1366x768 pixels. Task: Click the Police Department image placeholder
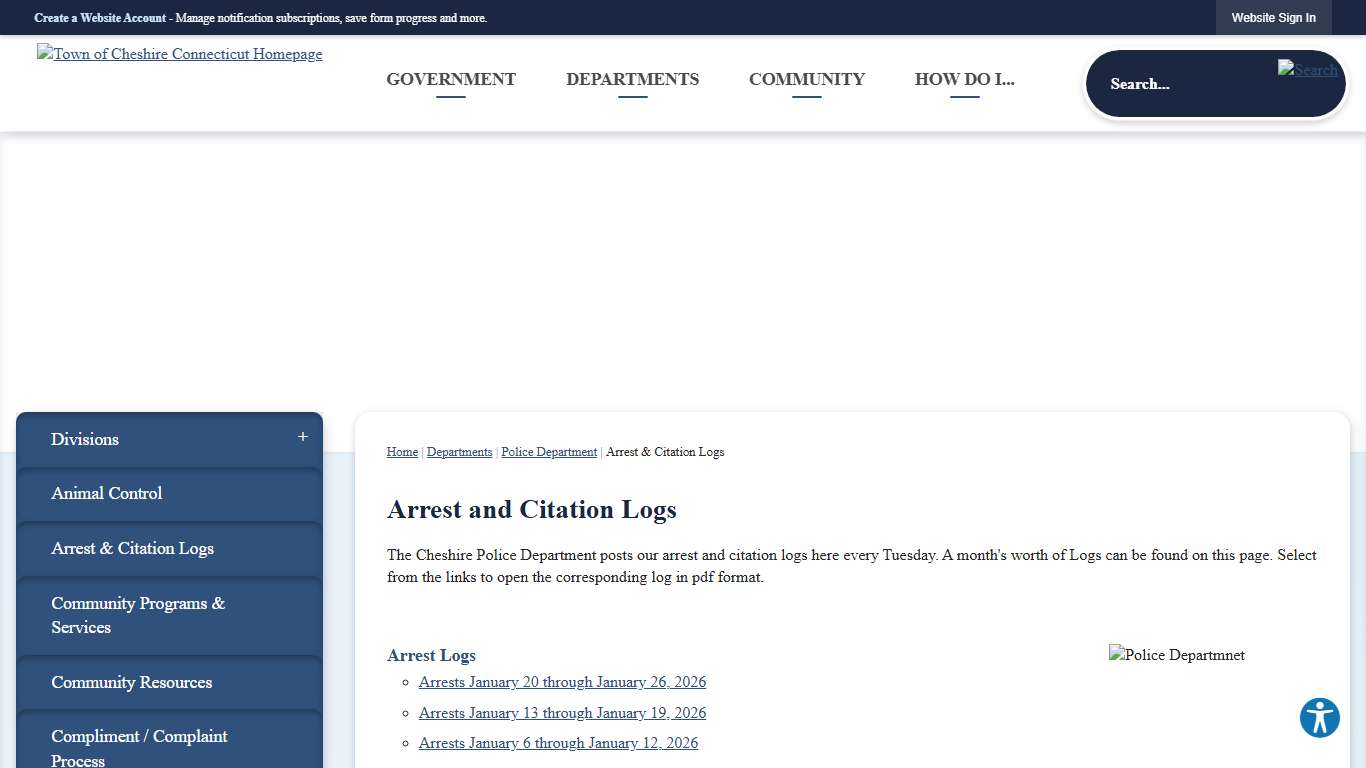[x=1177, y=655]
